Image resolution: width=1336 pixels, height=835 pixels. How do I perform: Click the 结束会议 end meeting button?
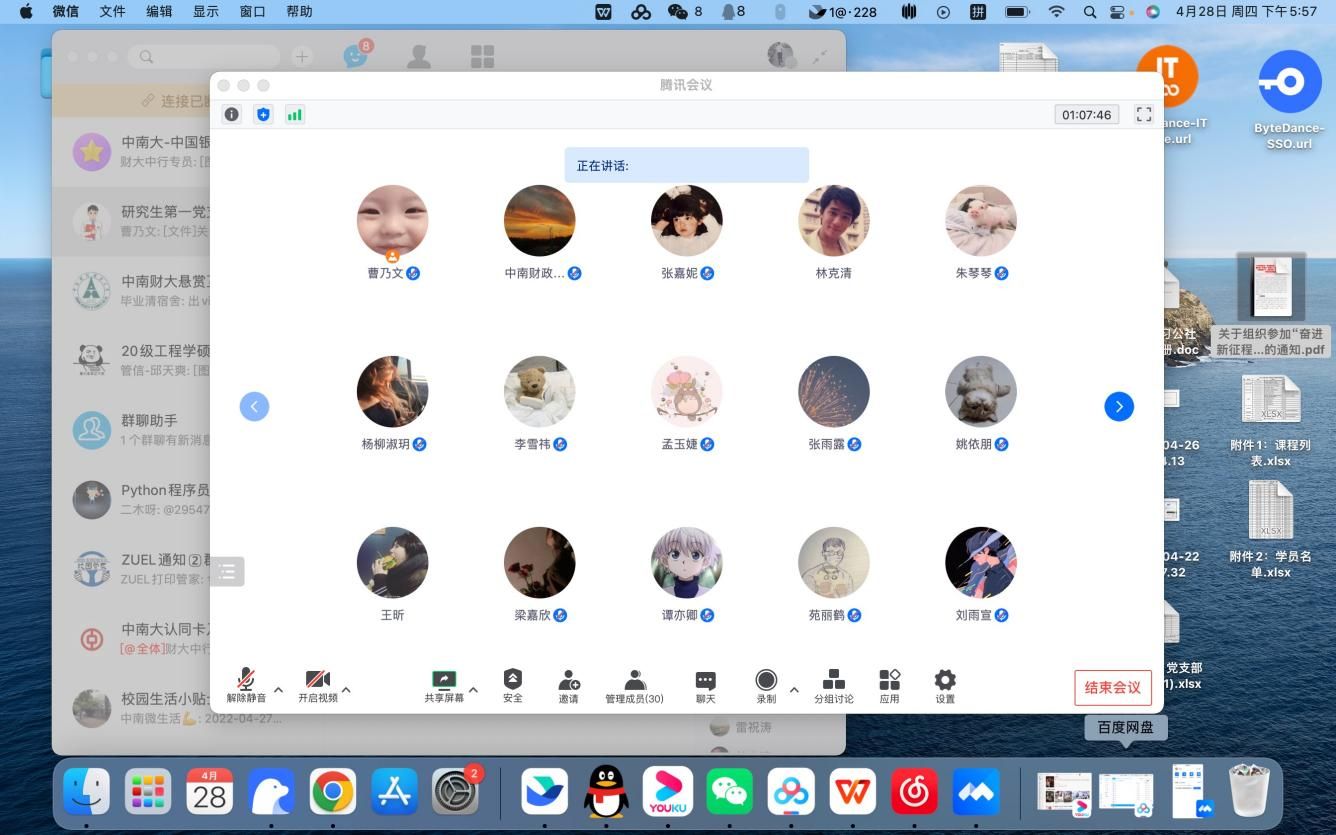1112,687
